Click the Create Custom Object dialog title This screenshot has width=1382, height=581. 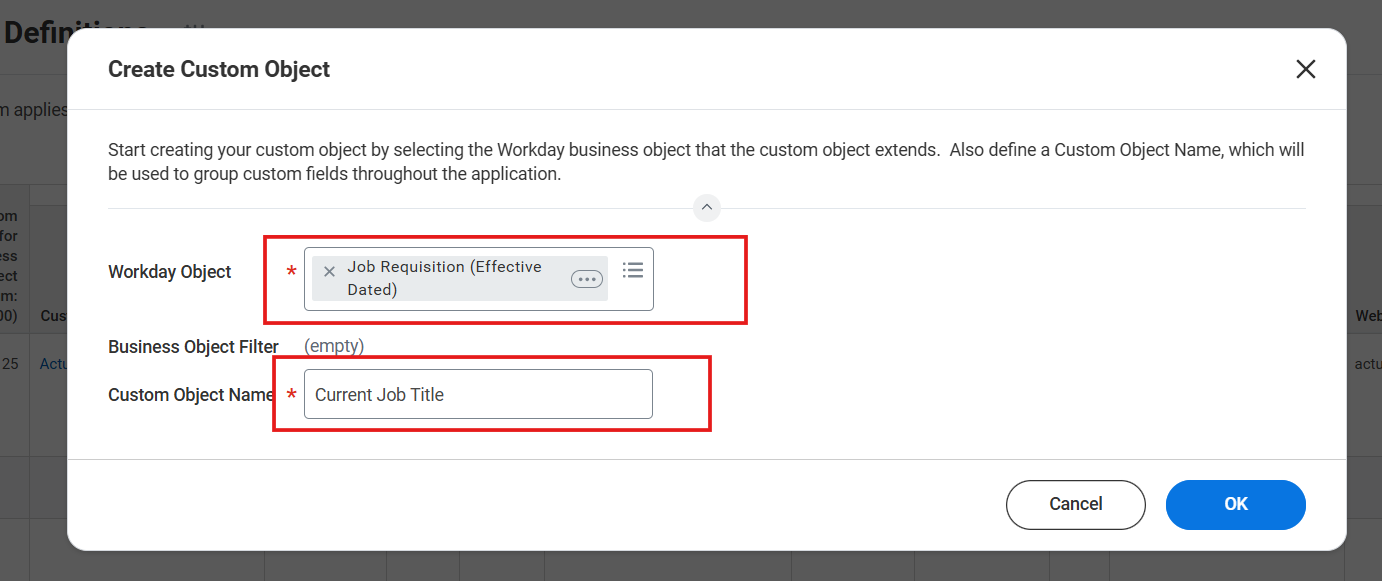(x=218, y=69)
